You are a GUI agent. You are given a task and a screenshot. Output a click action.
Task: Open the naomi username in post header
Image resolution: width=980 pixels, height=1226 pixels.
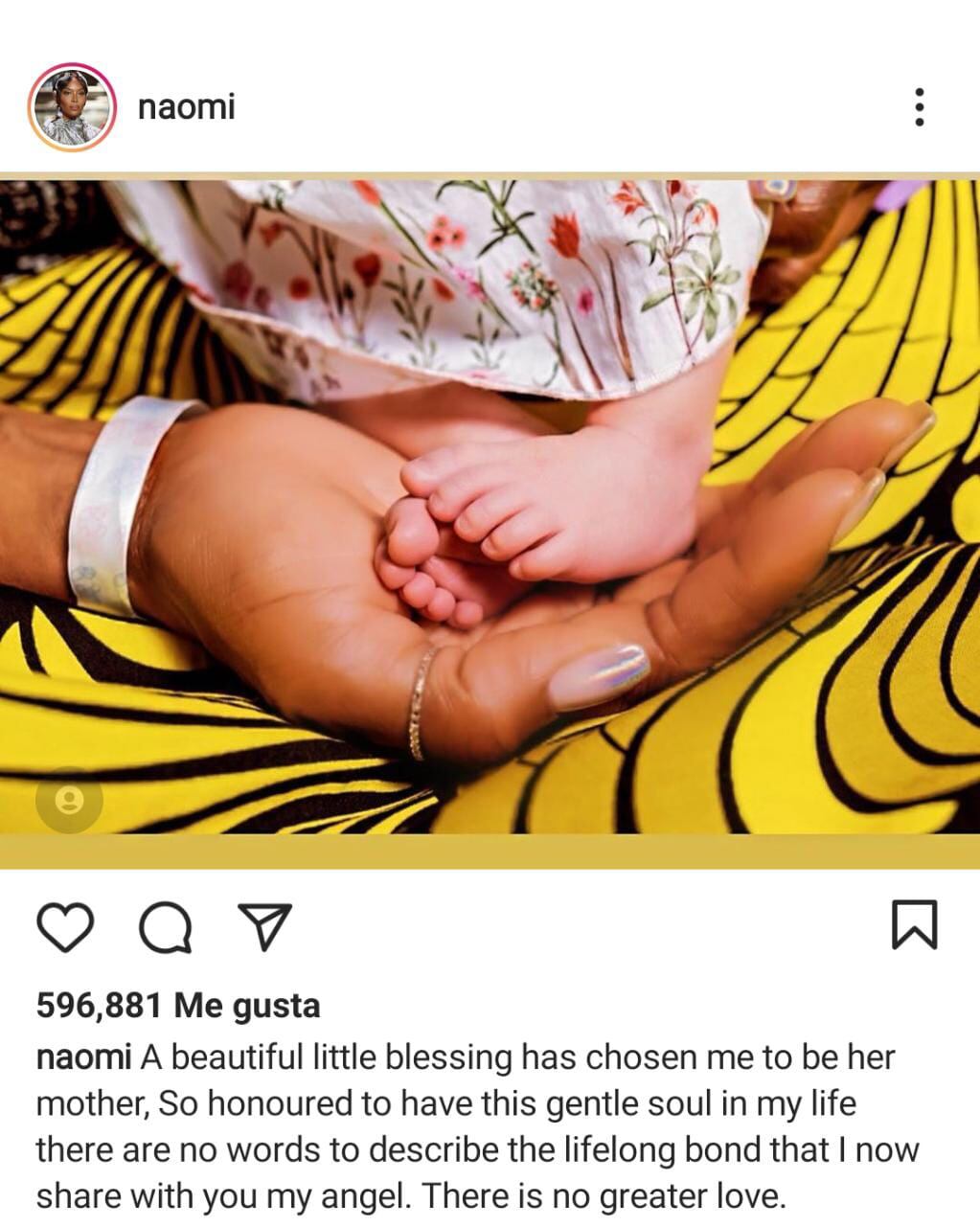[186, 106]
